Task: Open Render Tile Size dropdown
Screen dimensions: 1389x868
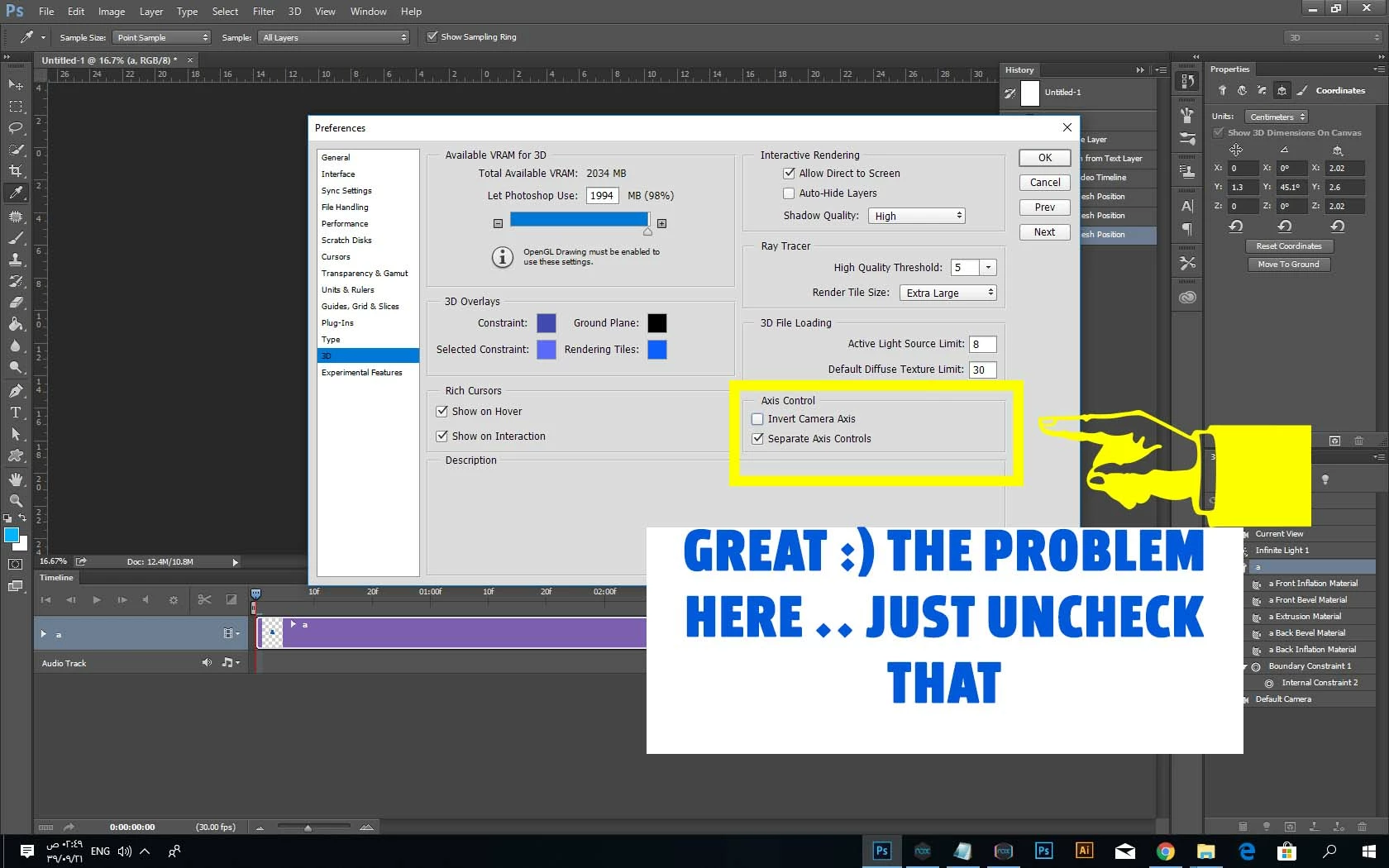Action: tap(948, 293)
